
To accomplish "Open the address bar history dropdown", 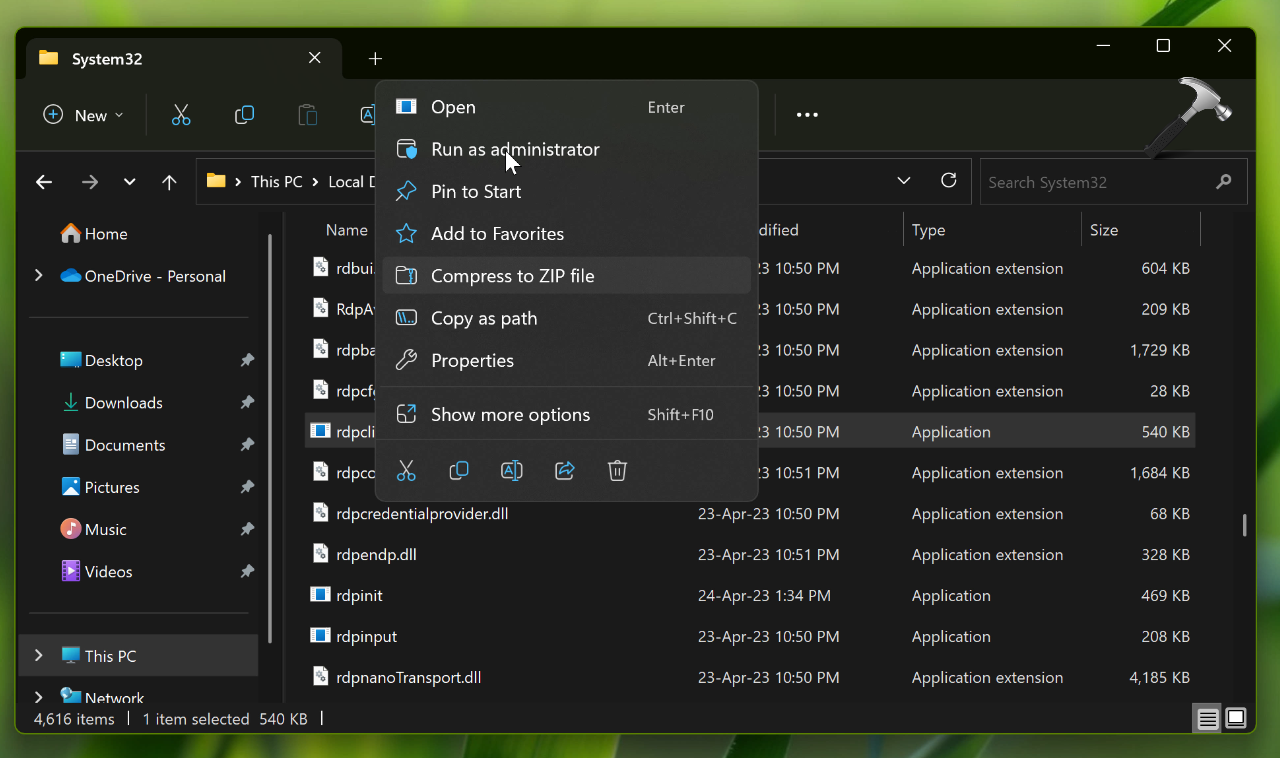I will click(904, 181).
